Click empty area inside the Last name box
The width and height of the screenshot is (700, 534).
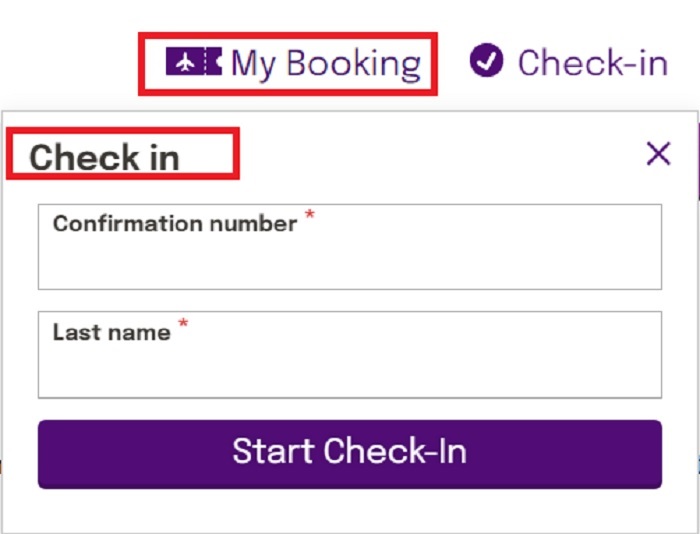tap(350, 371)
